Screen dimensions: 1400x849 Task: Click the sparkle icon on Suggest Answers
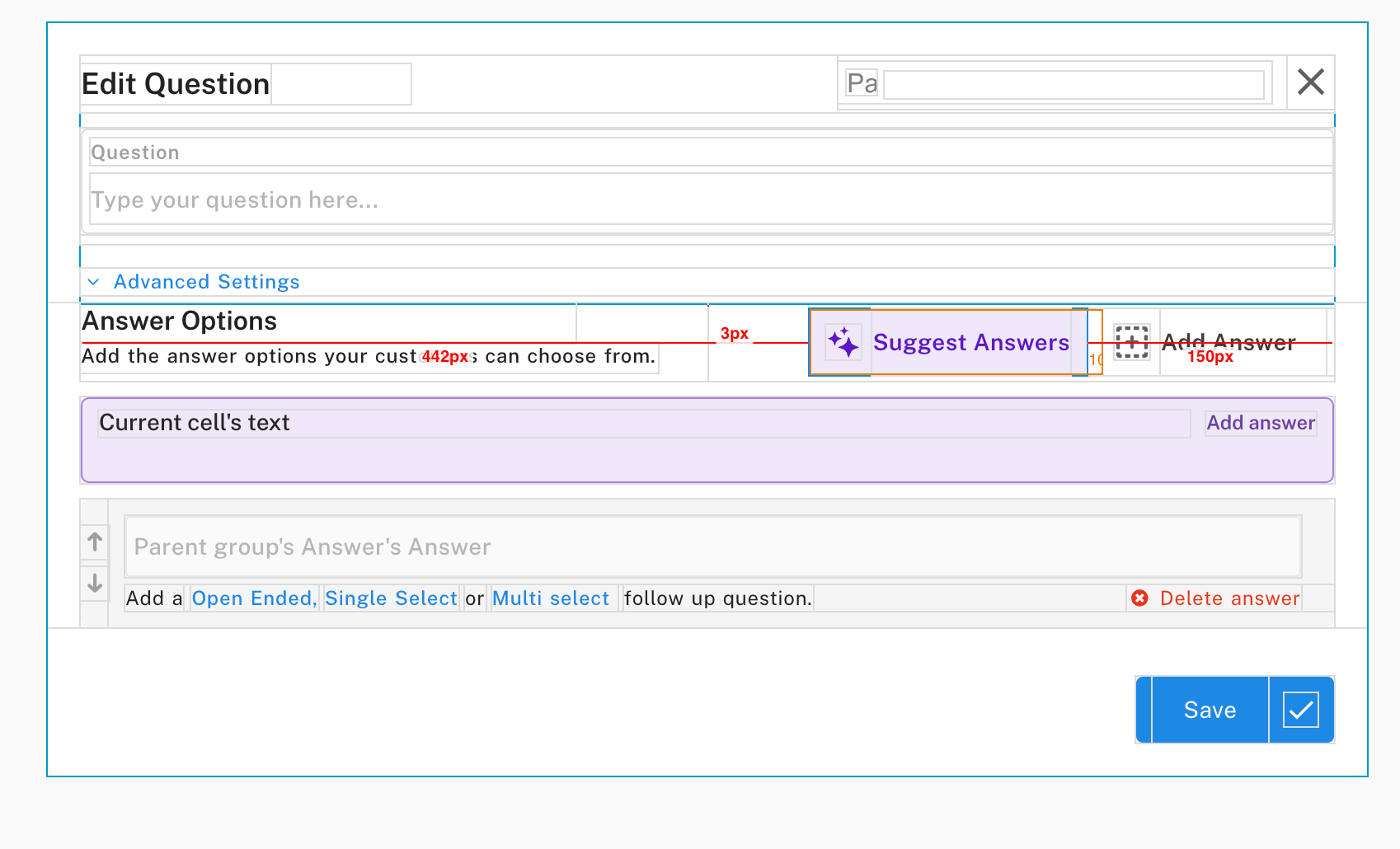coord(843,341)
